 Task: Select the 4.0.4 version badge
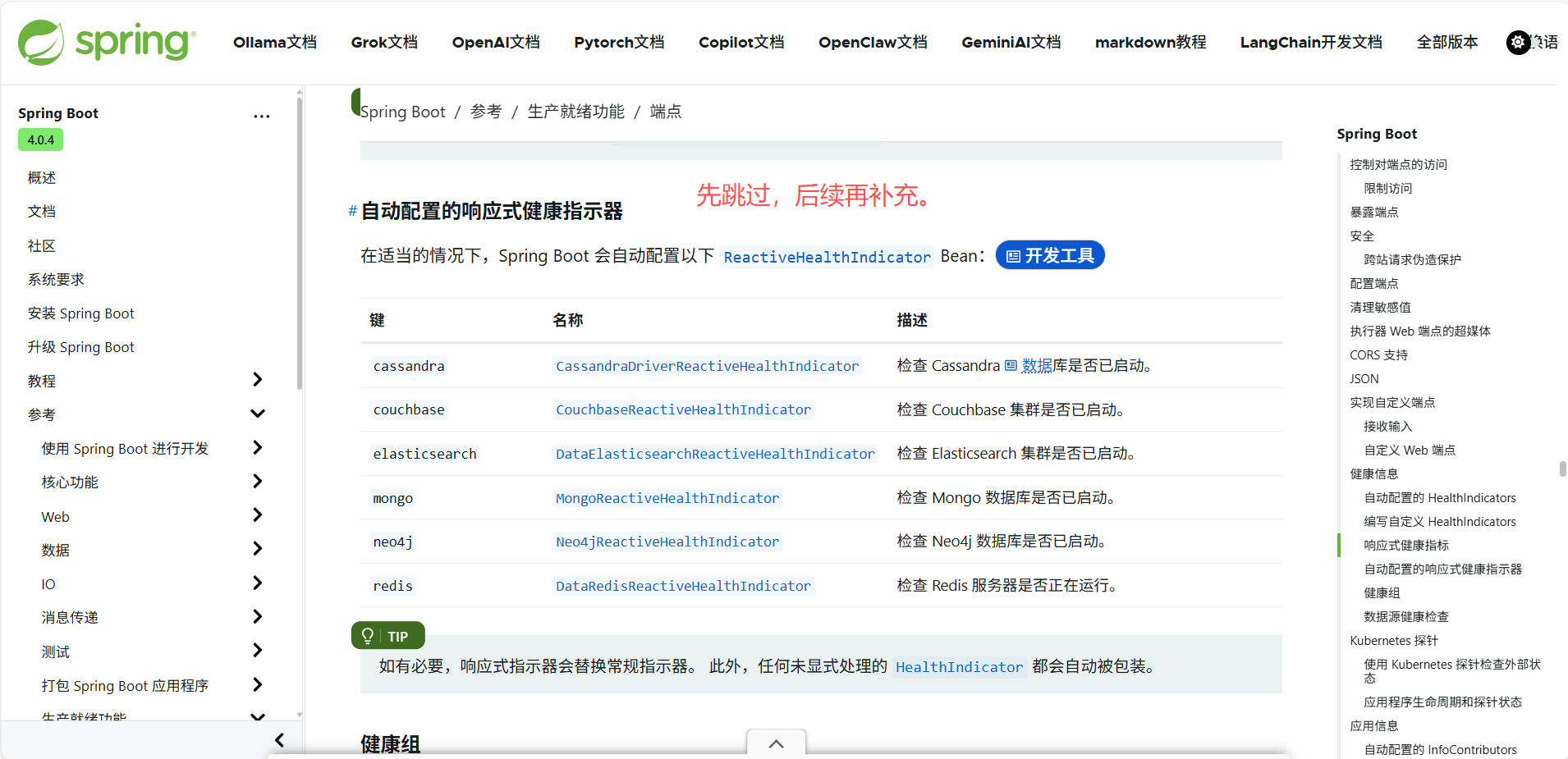click(x=41, y=139)
